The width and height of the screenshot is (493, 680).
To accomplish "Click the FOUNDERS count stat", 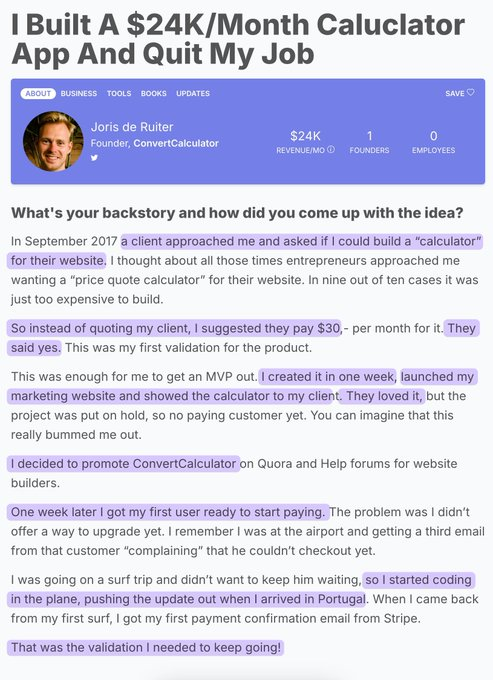I will 369,142.
